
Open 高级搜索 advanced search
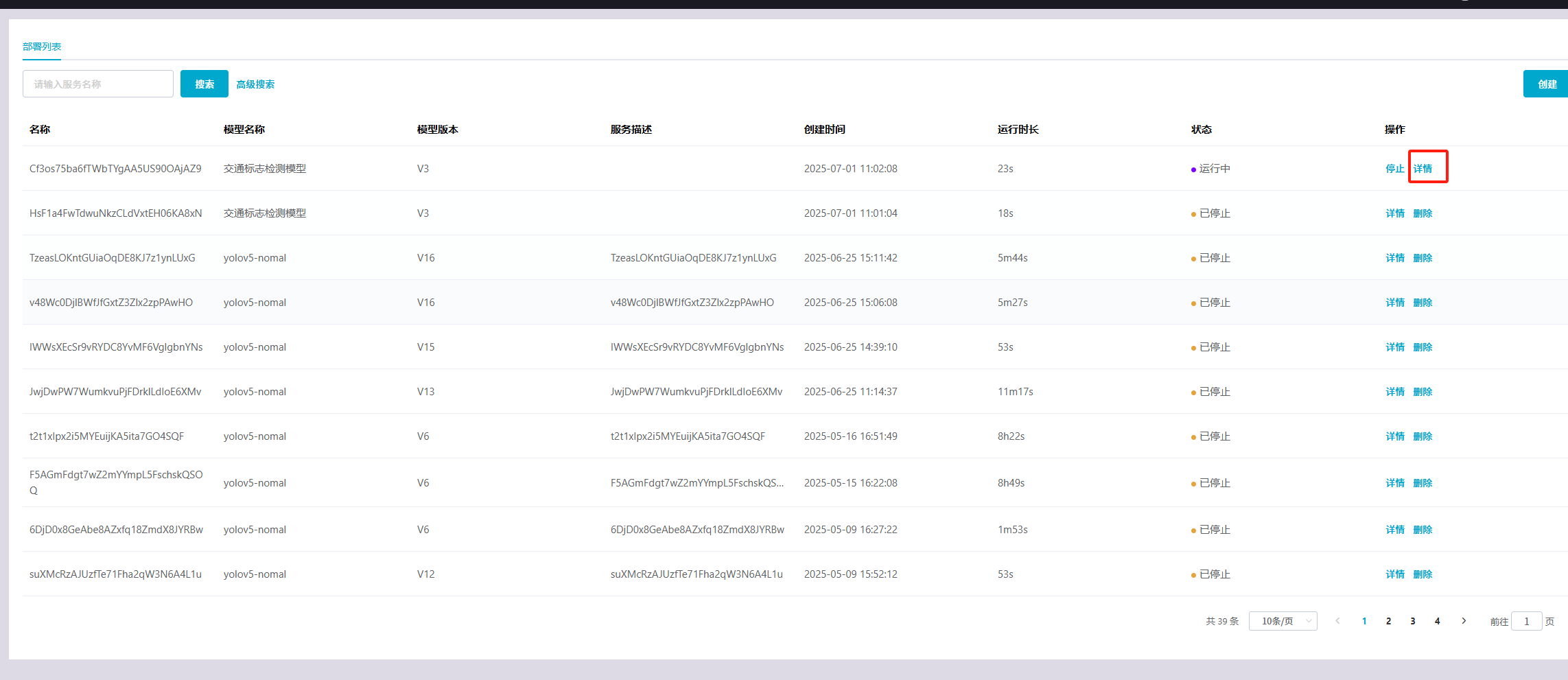tap(255, 84)
